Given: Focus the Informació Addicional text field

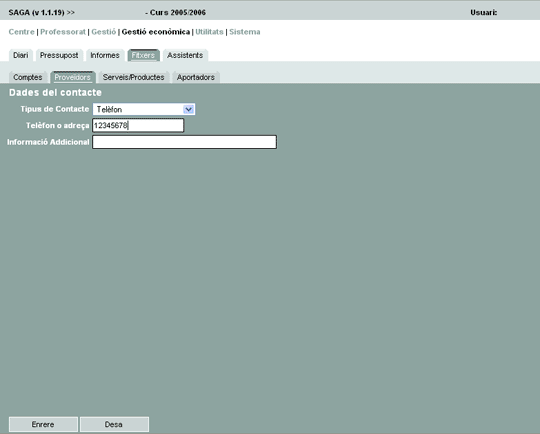Looking at the screenshot, I should 184,142.
